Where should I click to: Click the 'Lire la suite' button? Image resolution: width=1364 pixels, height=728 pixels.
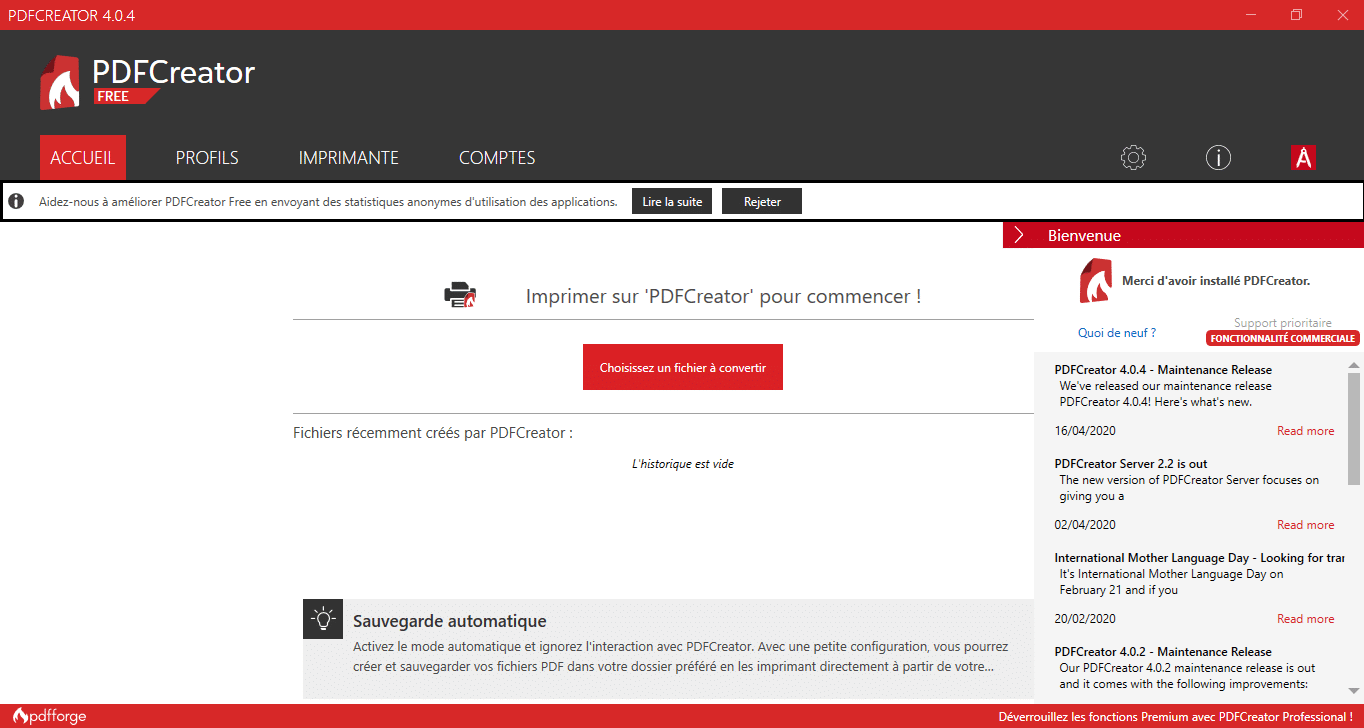point(672,201)
